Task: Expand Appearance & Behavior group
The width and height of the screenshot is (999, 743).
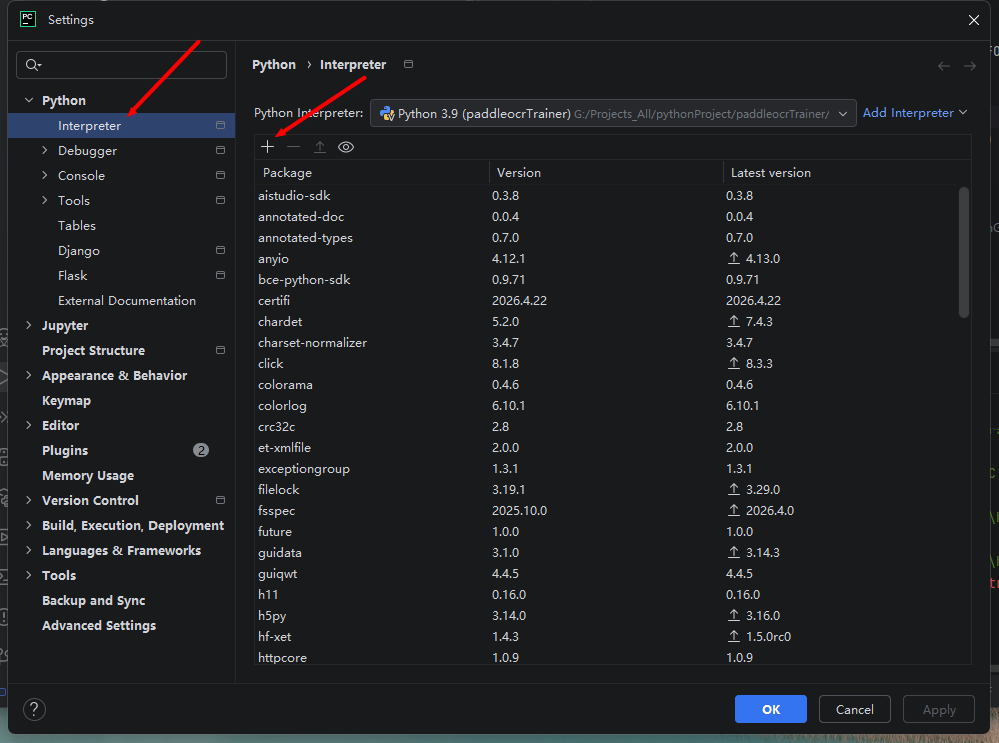Action: [x=29, y=375]
